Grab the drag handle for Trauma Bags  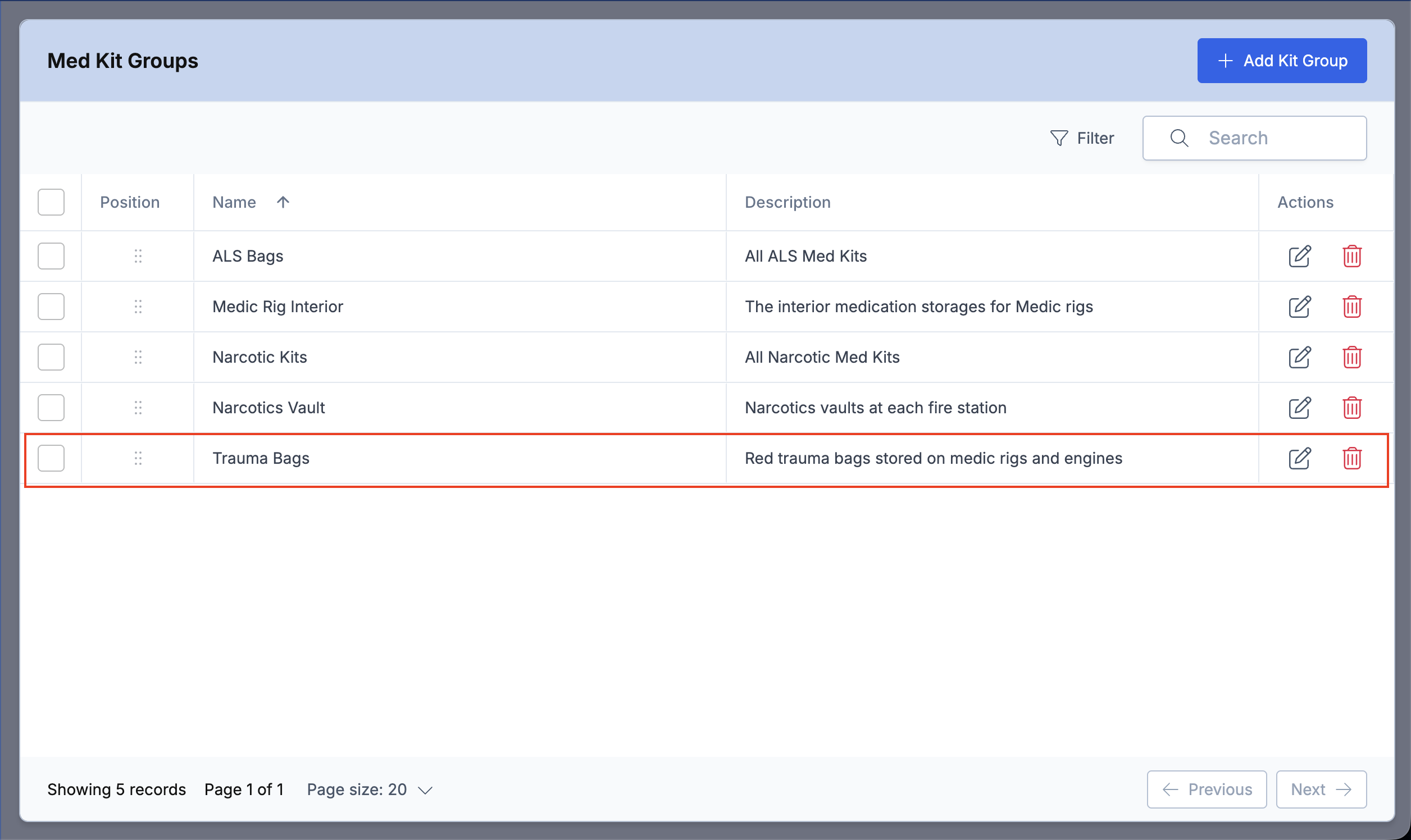click(138, 458)
